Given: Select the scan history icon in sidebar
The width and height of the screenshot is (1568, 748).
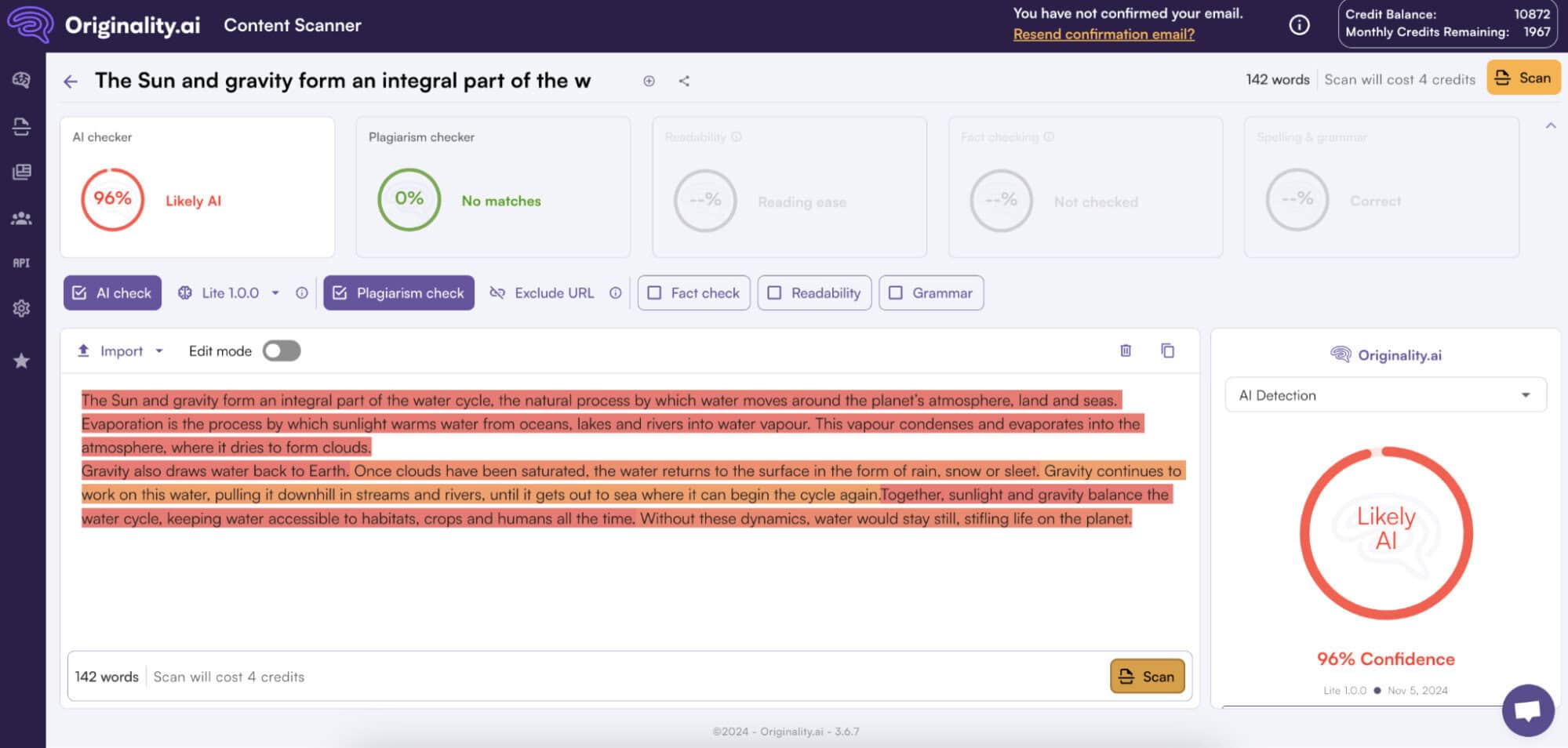Looking at the screenshot, I should (22, 125).
